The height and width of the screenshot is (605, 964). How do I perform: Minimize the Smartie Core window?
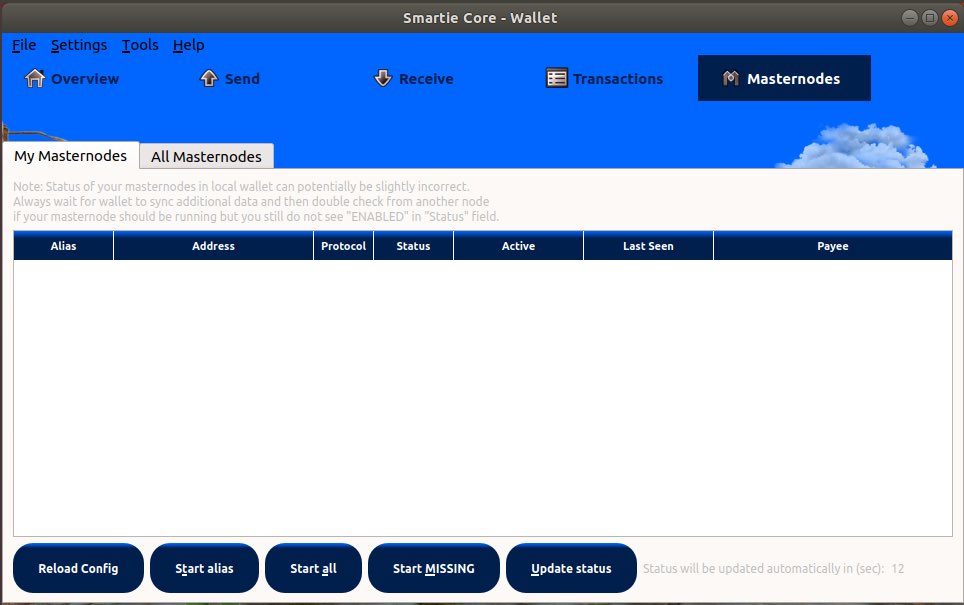(x=910, y=18)
